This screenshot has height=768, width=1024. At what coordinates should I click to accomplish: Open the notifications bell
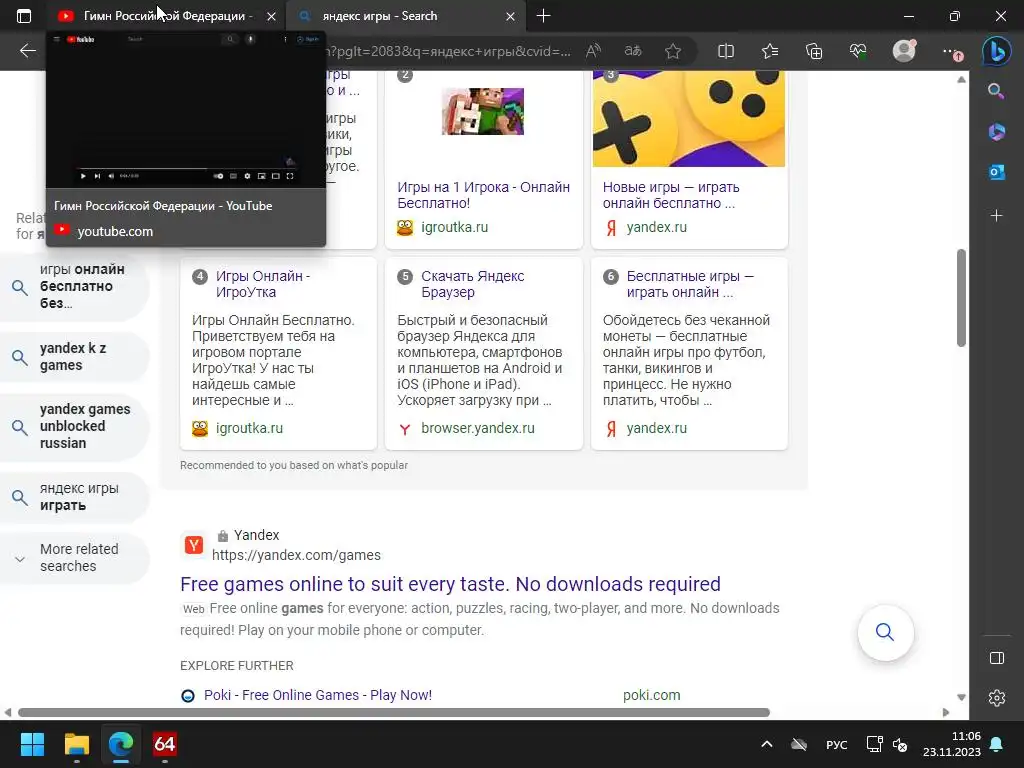(997, 744)
